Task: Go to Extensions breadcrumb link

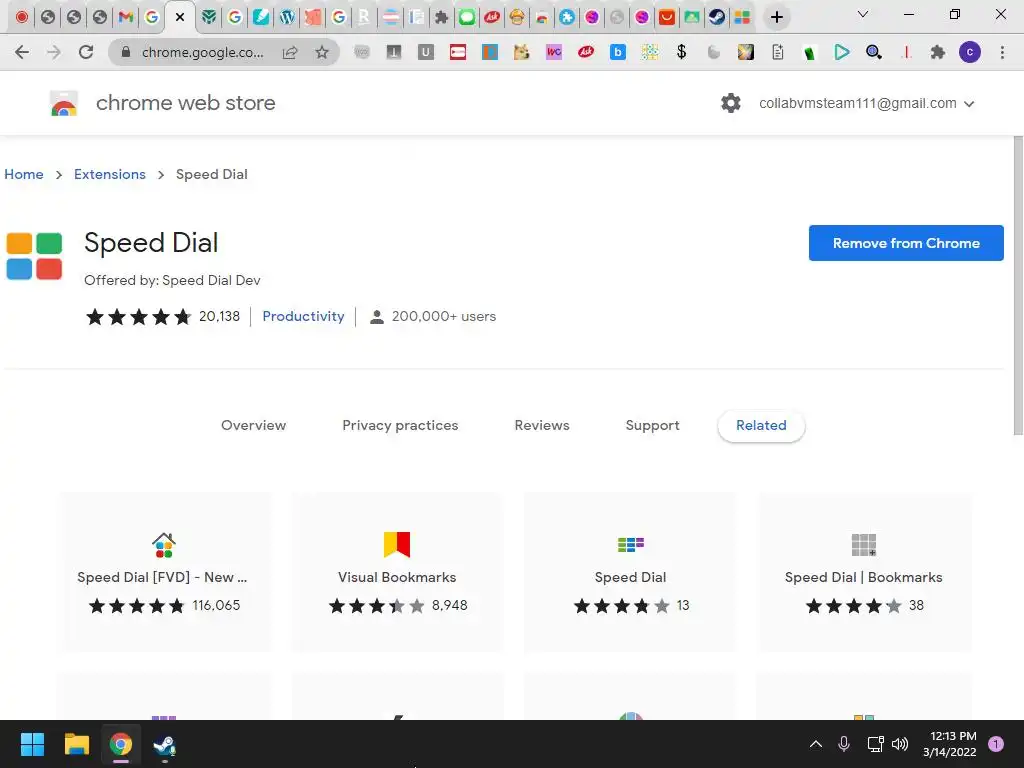Action: tap(110, 174)
